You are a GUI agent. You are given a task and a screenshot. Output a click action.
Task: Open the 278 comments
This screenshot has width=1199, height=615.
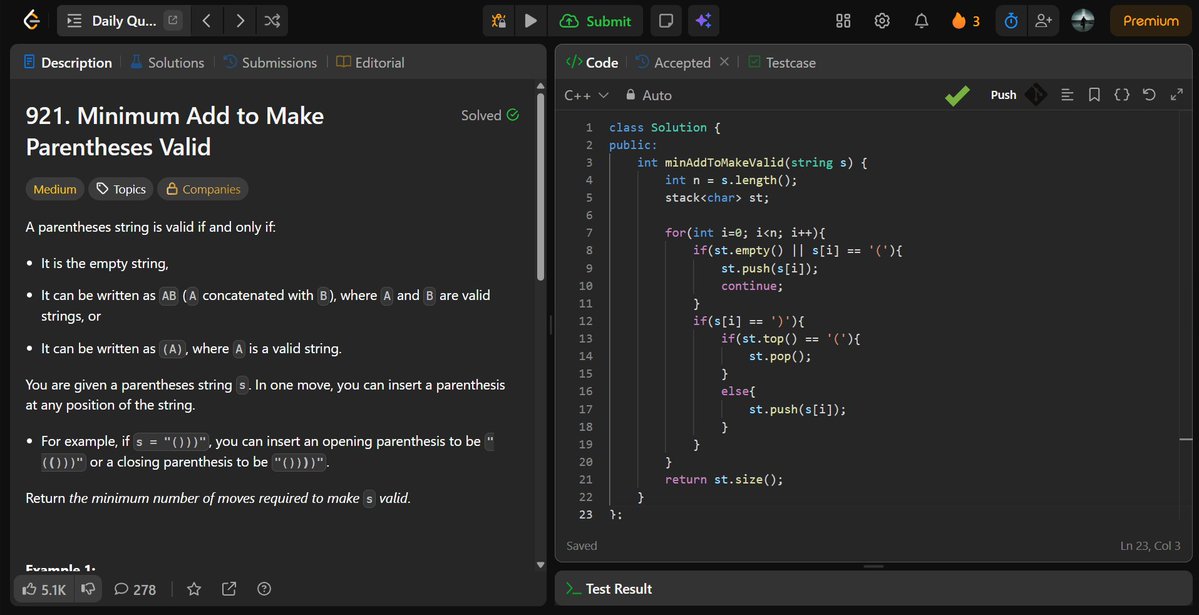point(135,589)
